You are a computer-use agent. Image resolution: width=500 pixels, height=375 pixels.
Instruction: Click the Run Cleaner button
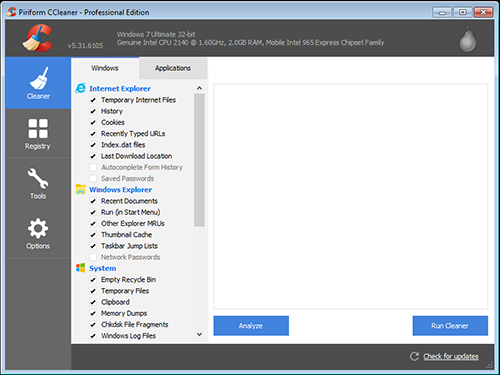pos(450,326)
